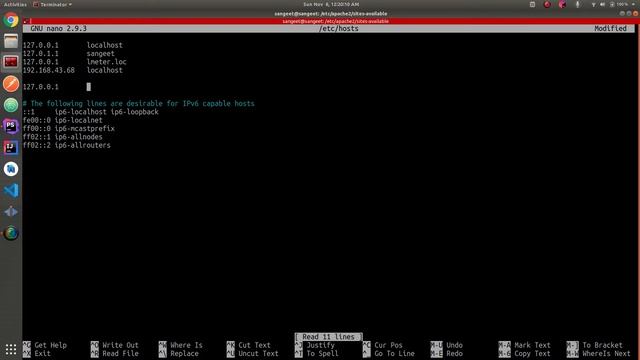Click the pink tray indicator
640x360 pixels.
[562, 4]
